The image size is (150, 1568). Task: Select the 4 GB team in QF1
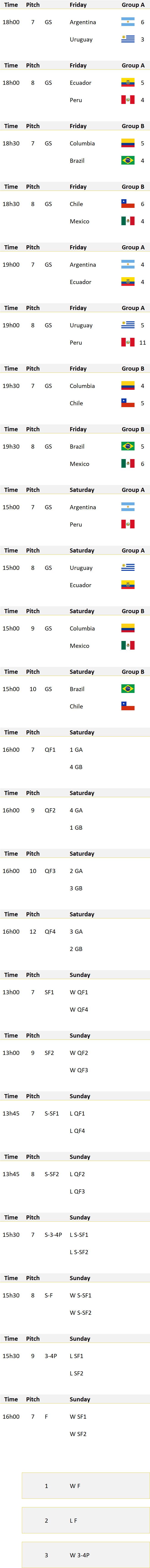click(x=76, y=767)
